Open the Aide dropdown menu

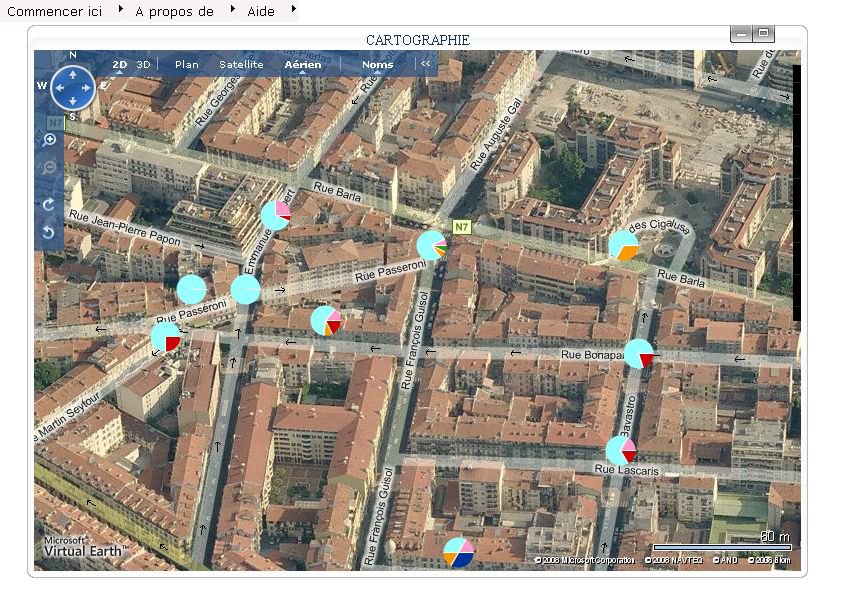click(261, 11)
